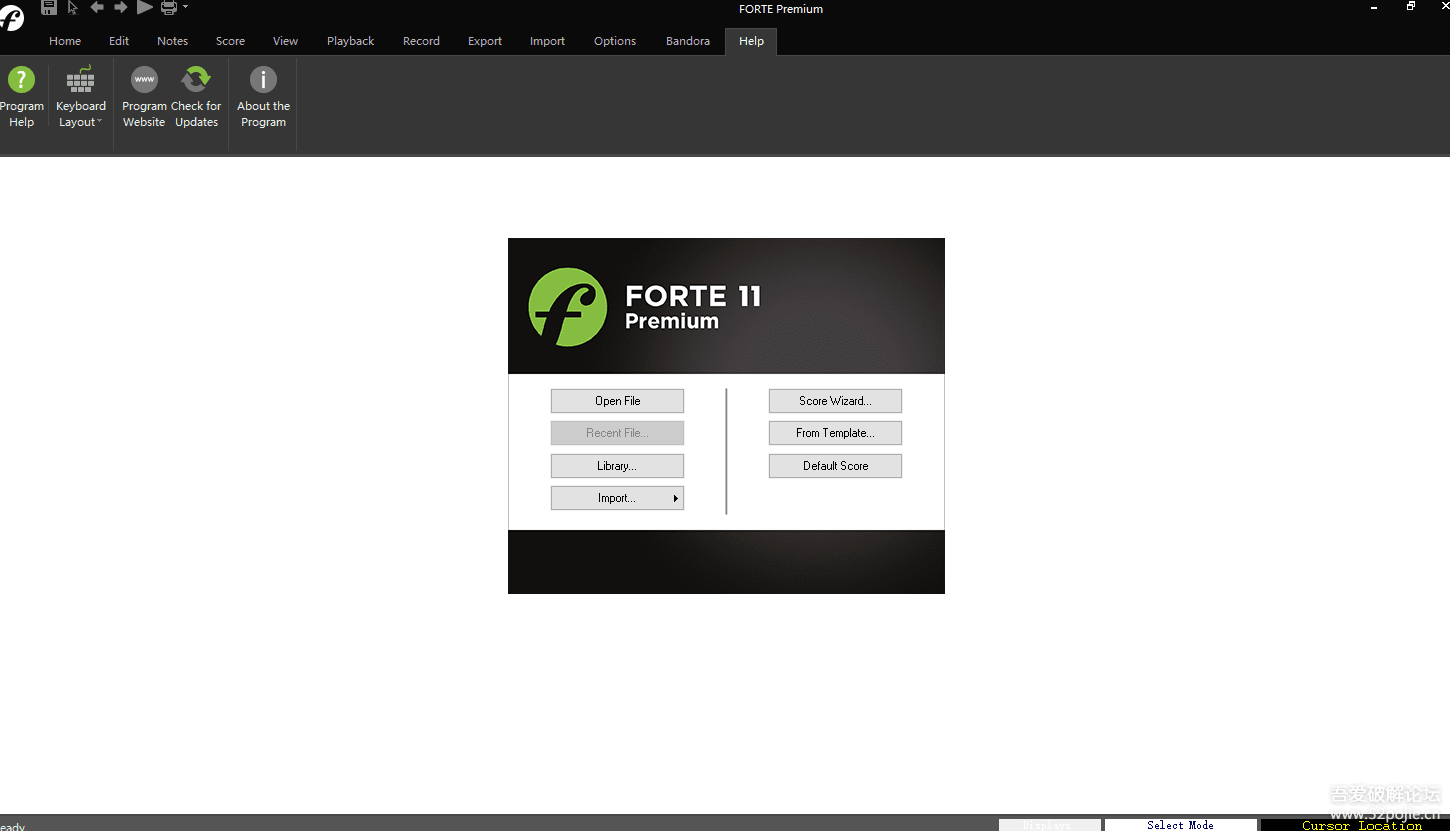This screenshot has width=1450, height=831.
Task: Click the green FORTE 11 logo
Action: coord(567,307)
